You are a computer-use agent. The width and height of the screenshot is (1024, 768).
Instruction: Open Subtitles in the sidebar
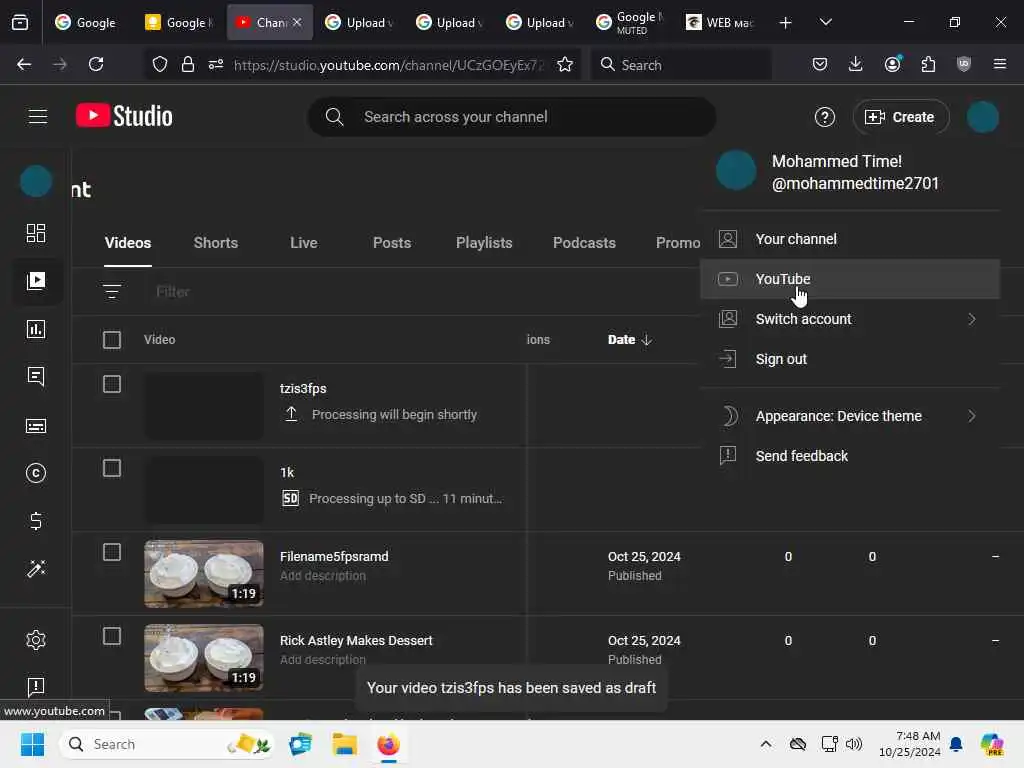coord(36,426)
